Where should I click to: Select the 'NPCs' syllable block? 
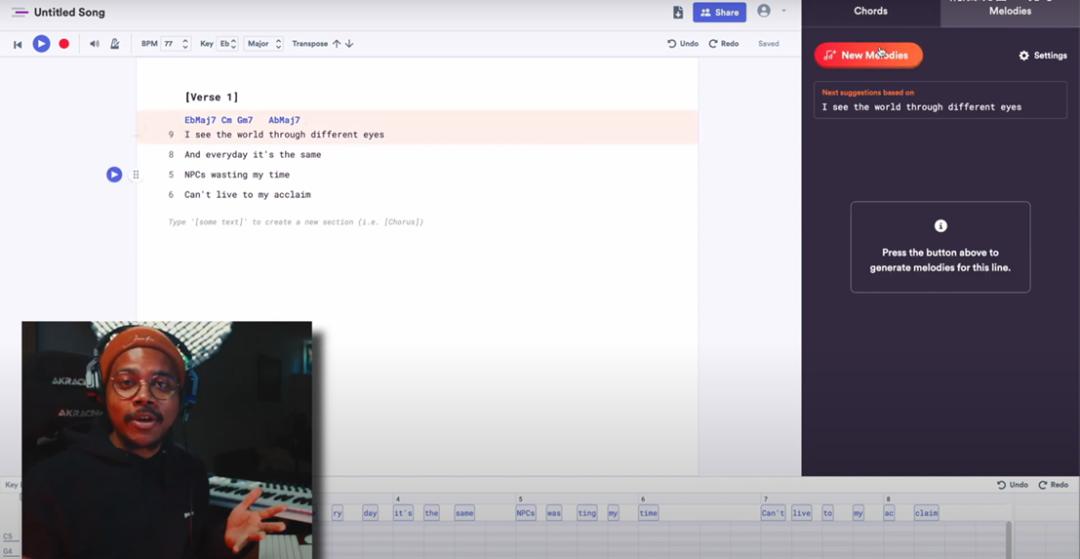tap(526, 513)
